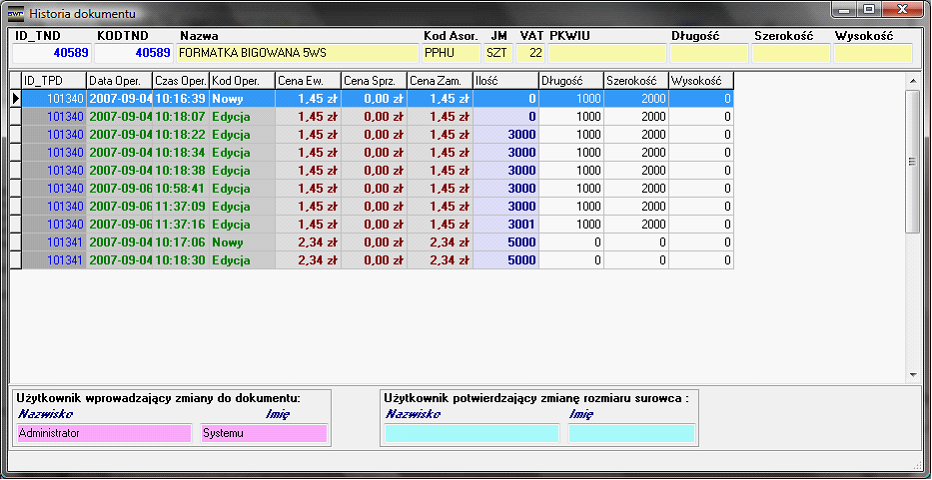
Task: Click the Imię field containing Systemu
Action: point(263,433)
